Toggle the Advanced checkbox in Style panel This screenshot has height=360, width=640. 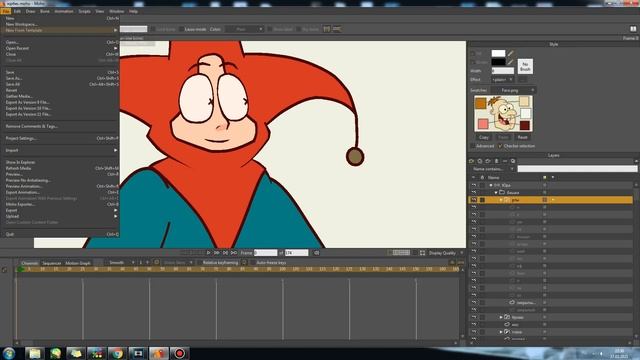pos(473,146)
